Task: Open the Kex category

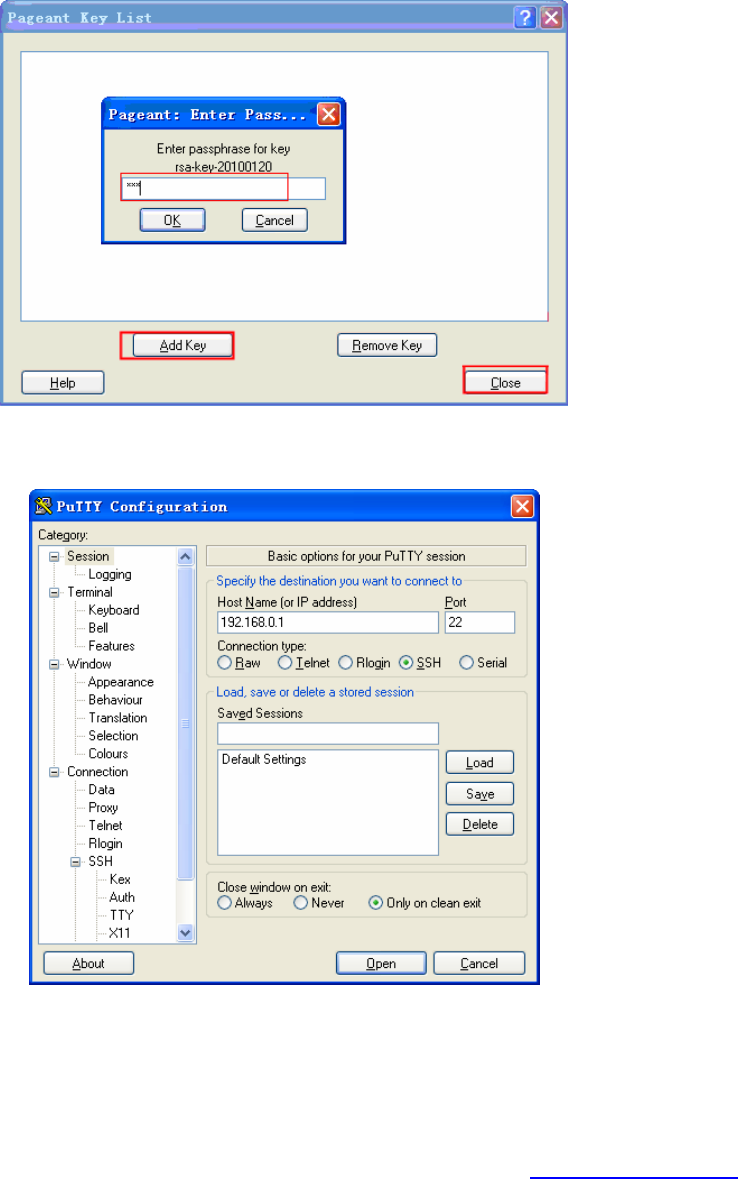Action: point(120,879)
